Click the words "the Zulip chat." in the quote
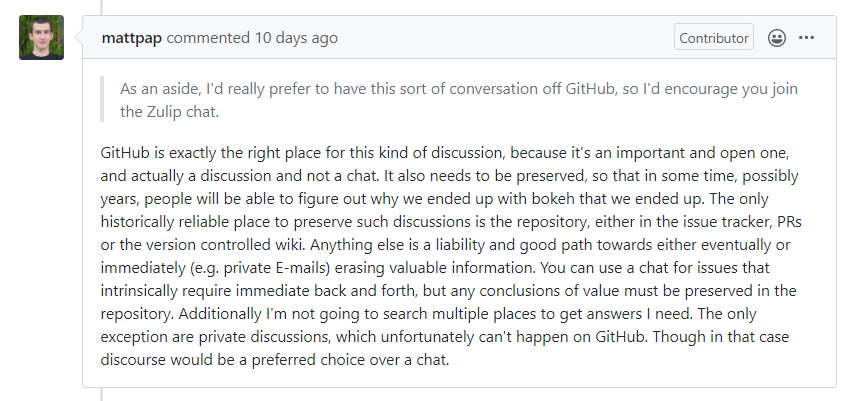This screenshot has height=401, width=852. [x=170, y=113]
